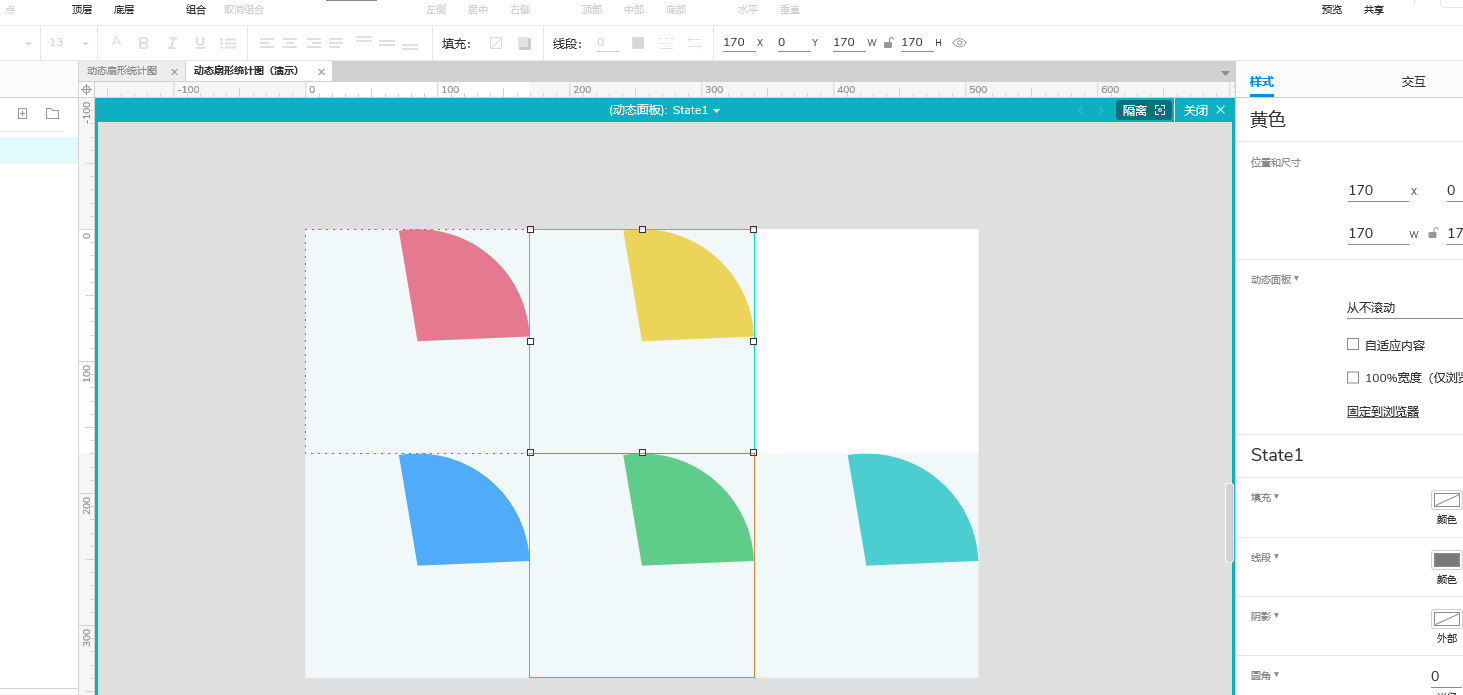Click the add folder icon in left panel
The width and height of the screenshot is (1463, 695).
click(52, 114)
